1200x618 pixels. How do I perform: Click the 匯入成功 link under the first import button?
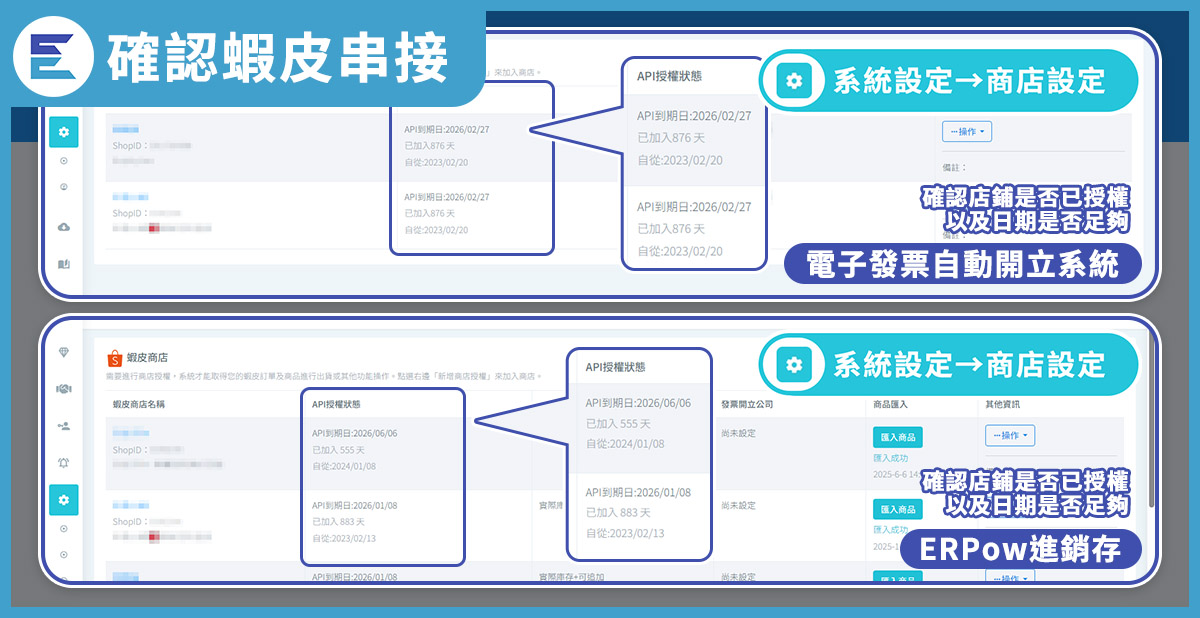tap(890, 457)
